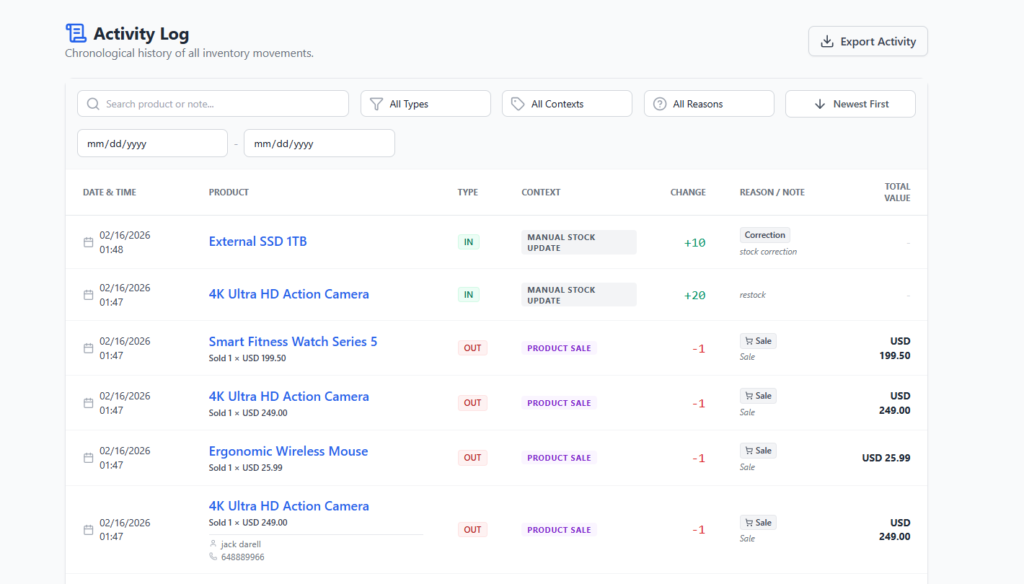Click the magnifier icon in search box
Screen dimensions: 1024x584
coord(93,104)
